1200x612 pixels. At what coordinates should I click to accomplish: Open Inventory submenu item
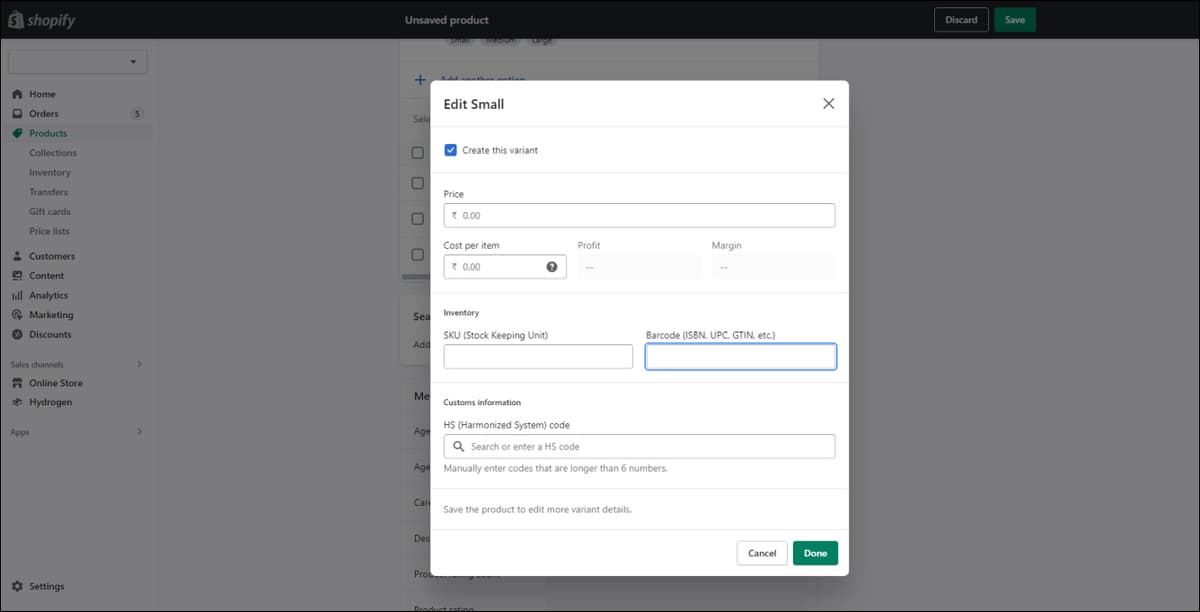(50, 172)
